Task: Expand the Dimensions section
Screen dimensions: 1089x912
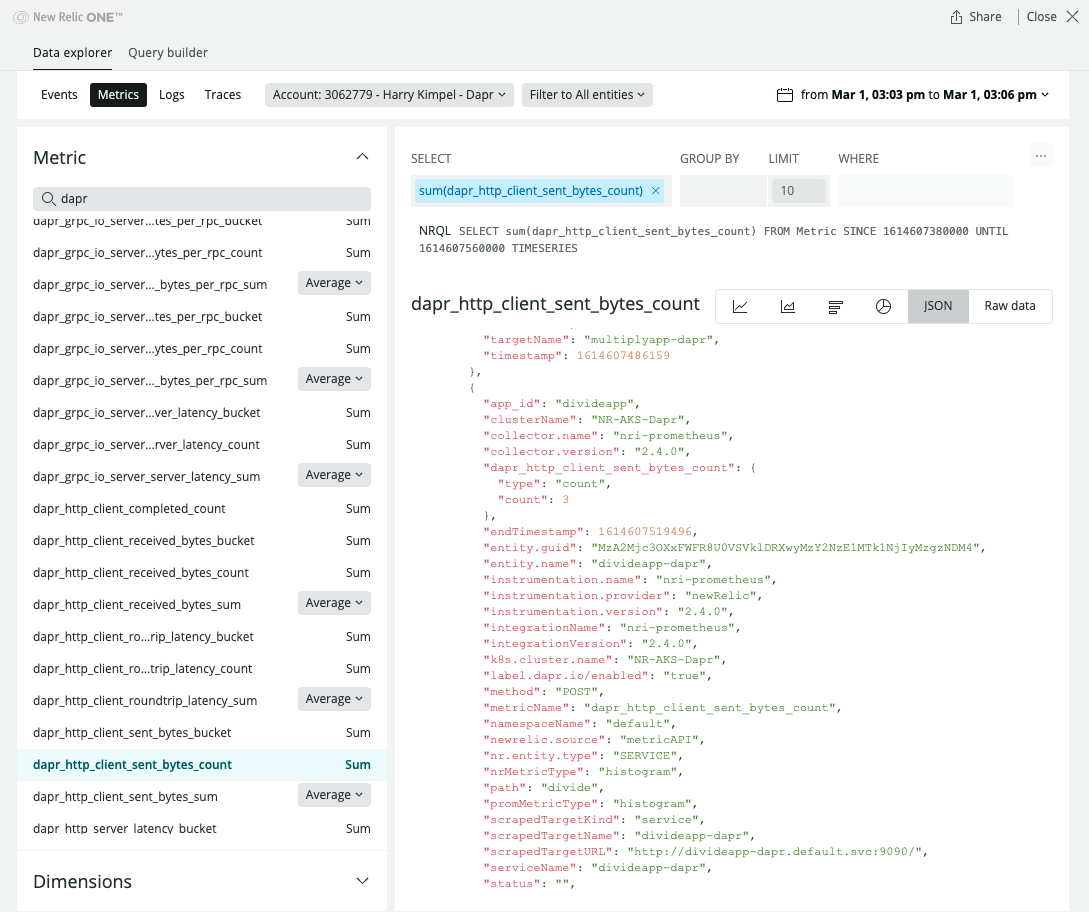Action: 362,881
